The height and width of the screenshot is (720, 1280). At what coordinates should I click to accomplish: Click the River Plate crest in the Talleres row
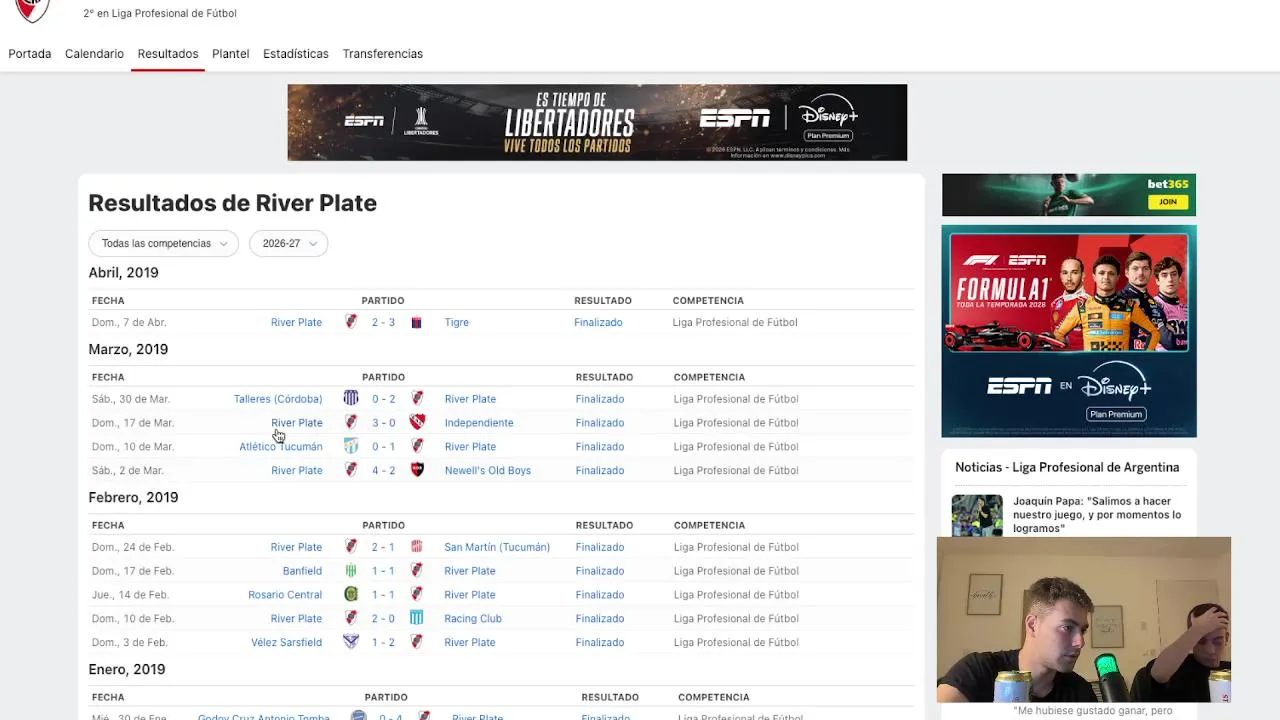417,398
